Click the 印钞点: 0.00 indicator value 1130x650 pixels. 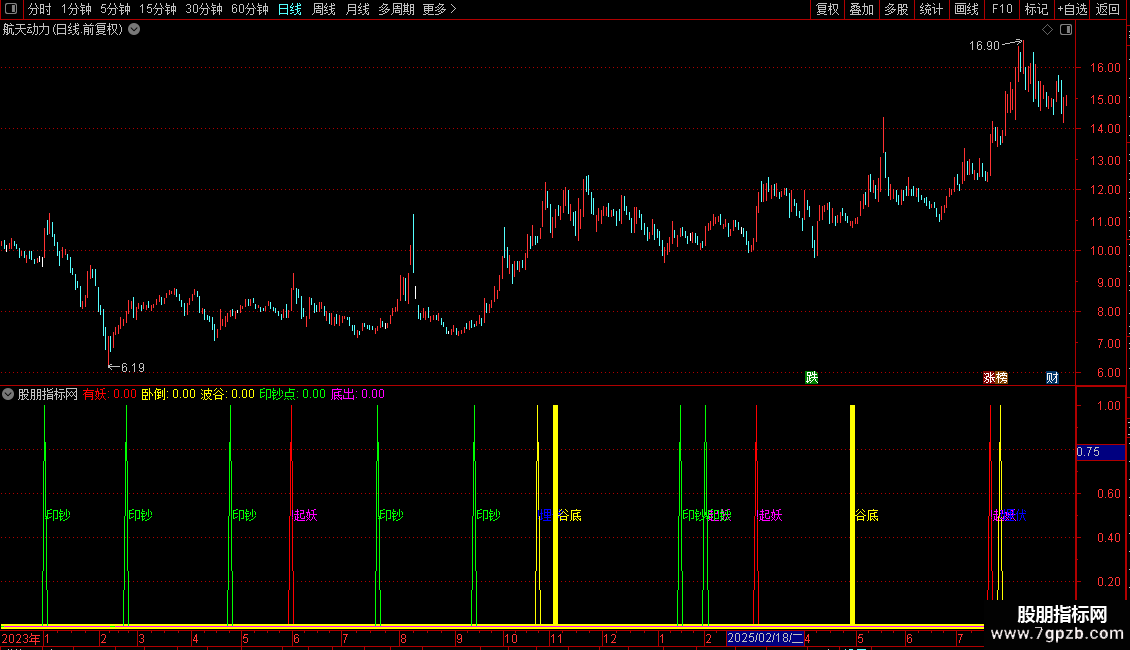292,394
